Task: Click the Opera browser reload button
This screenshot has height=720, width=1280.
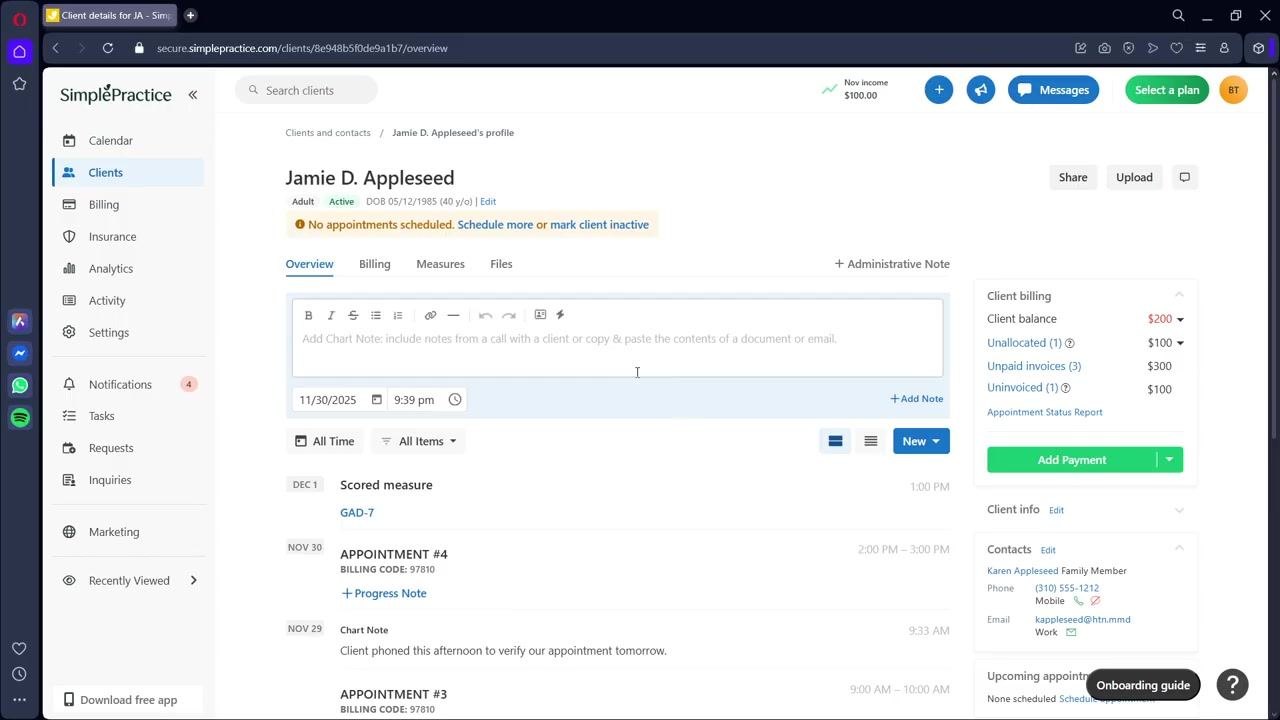Action: point(108,48)
